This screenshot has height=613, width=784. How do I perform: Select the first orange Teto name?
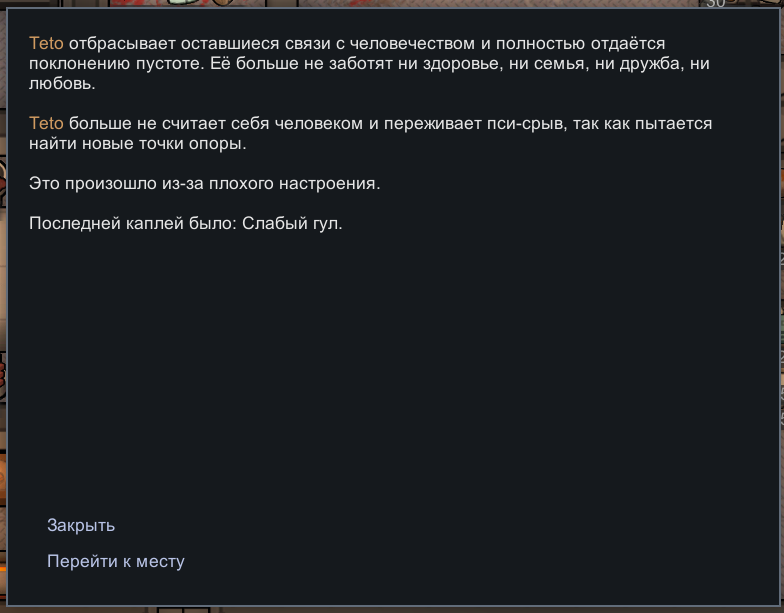point(46,44)
